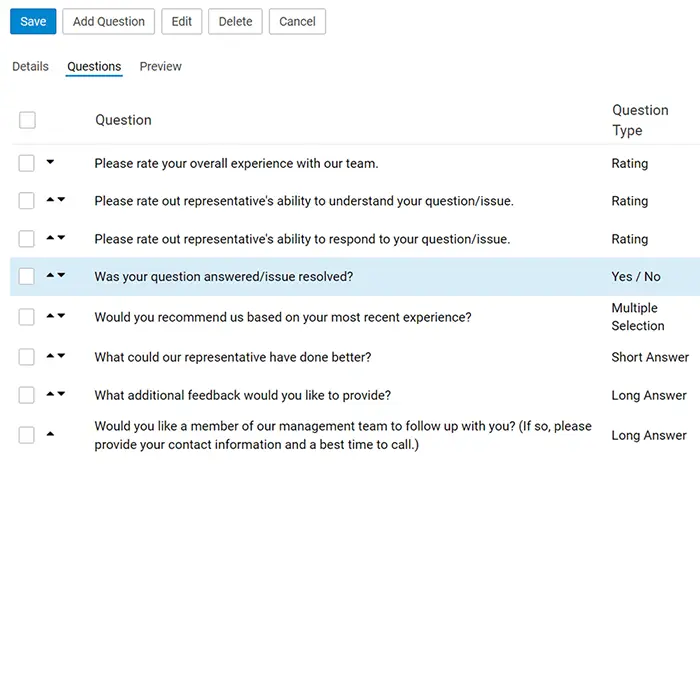Viewport: 700px width, 700px height.
Task: Click the Delete button
Action: (x=235, y=21)
